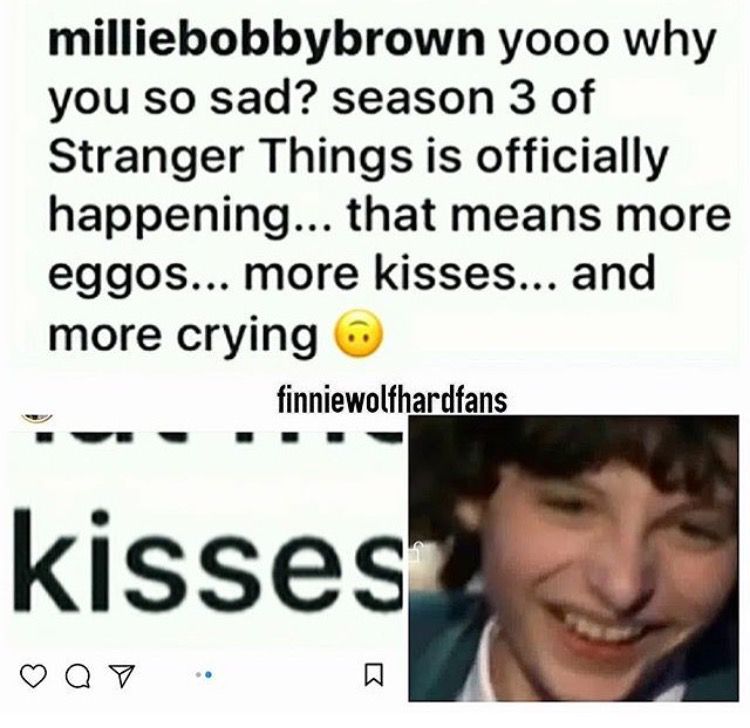This screenshot has width=750, height=728.
Task: Click the word "officially" in the caption
Action: 573,158
